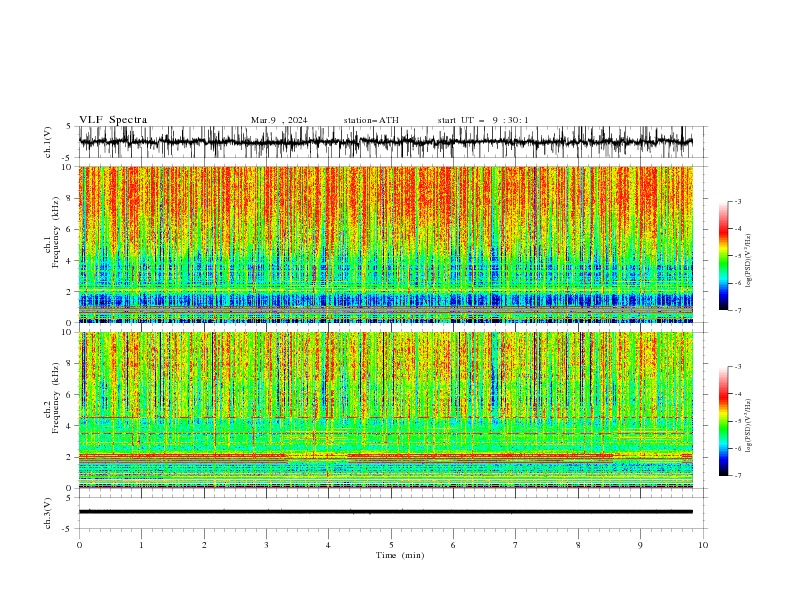The height and width of the screenshot is (612, 792).
Task: Click the "-6" label on ch.2 color bar
Action: click(x=737, y=448)
